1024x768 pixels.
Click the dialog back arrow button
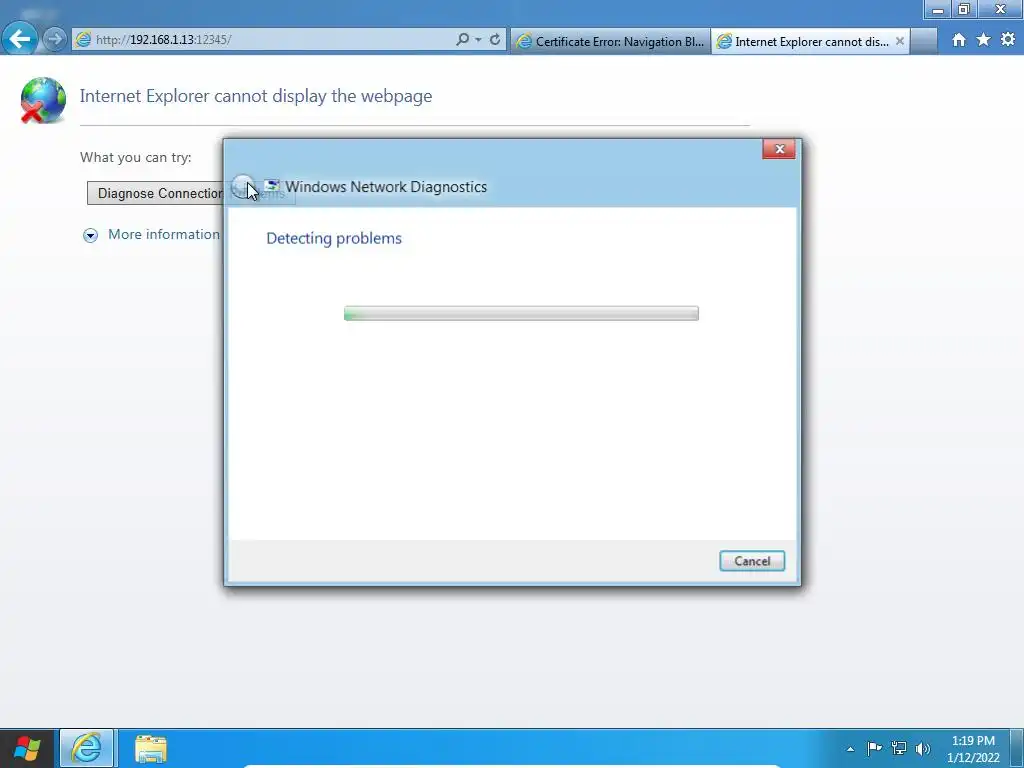click(243, 187)
